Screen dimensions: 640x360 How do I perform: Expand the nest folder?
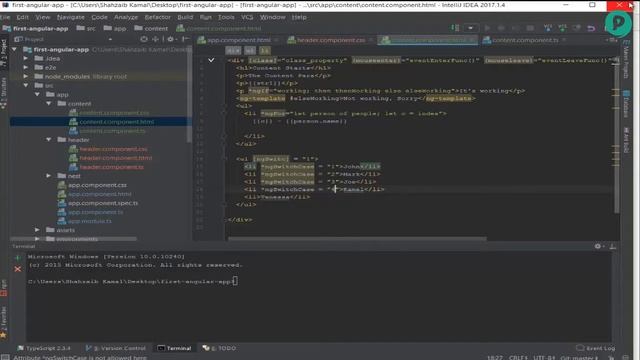(49, 176)
